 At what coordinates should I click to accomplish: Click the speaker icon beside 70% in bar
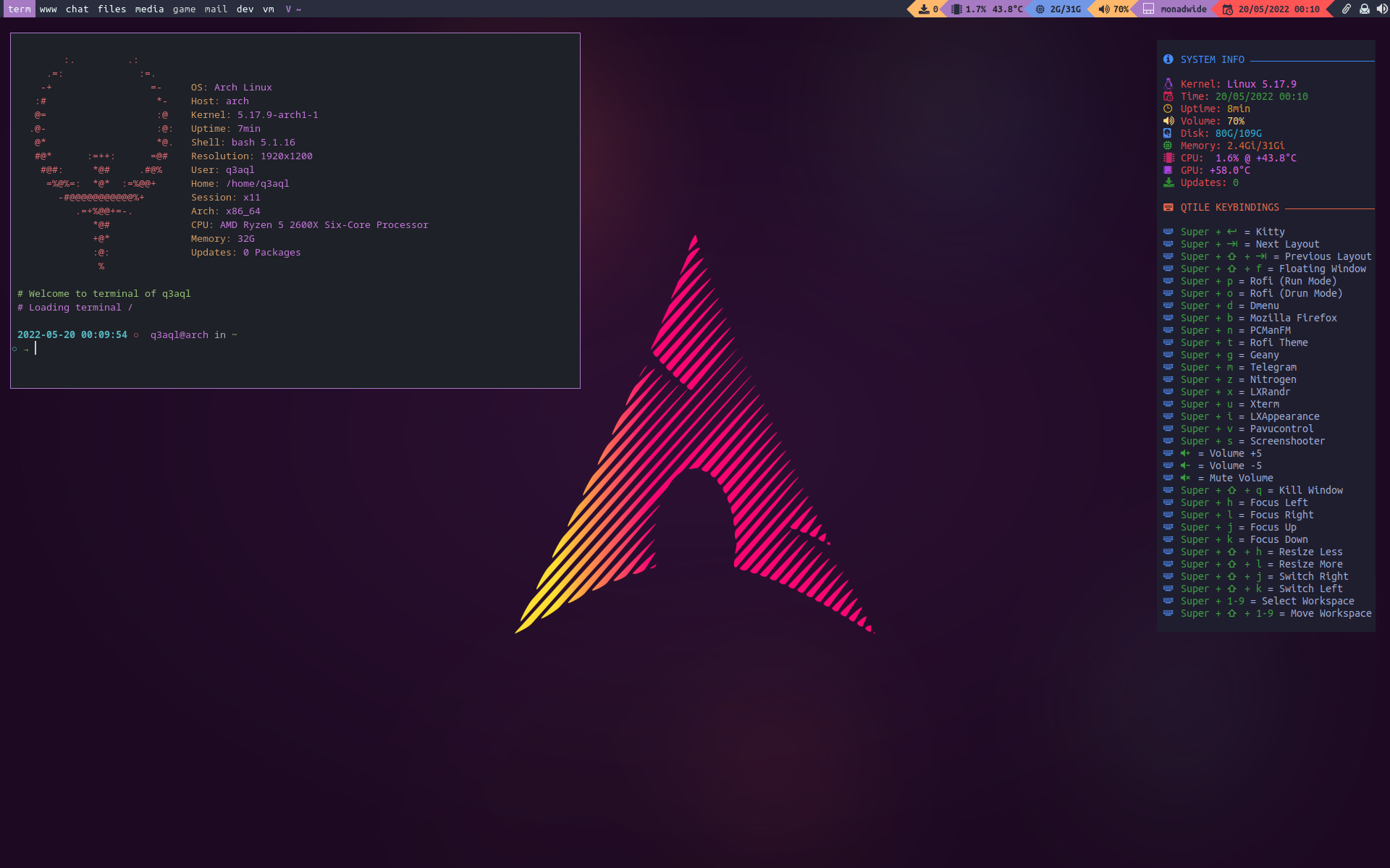click(x=1104, y=9)
